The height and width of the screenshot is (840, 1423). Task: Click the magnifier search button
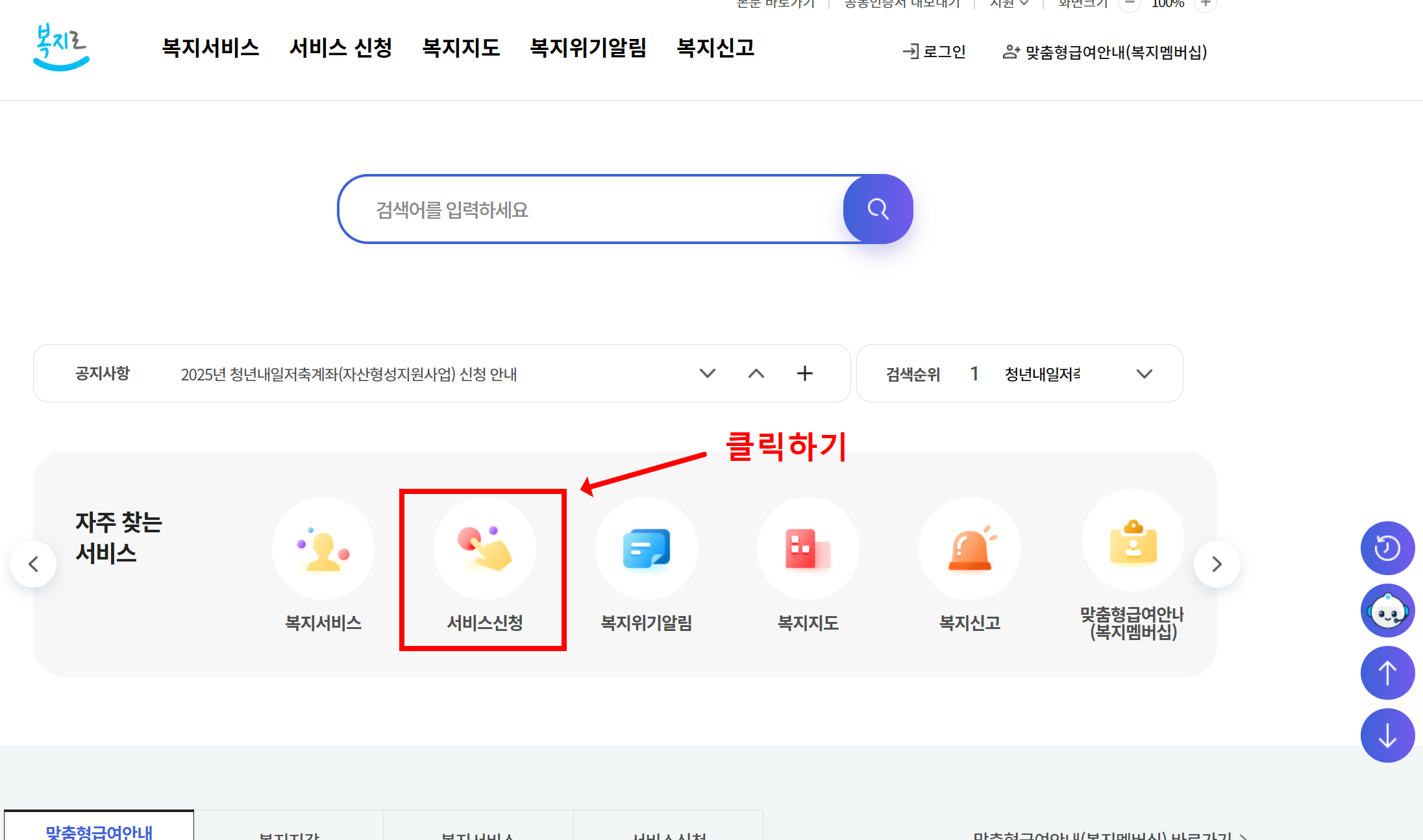click(878, 209)
